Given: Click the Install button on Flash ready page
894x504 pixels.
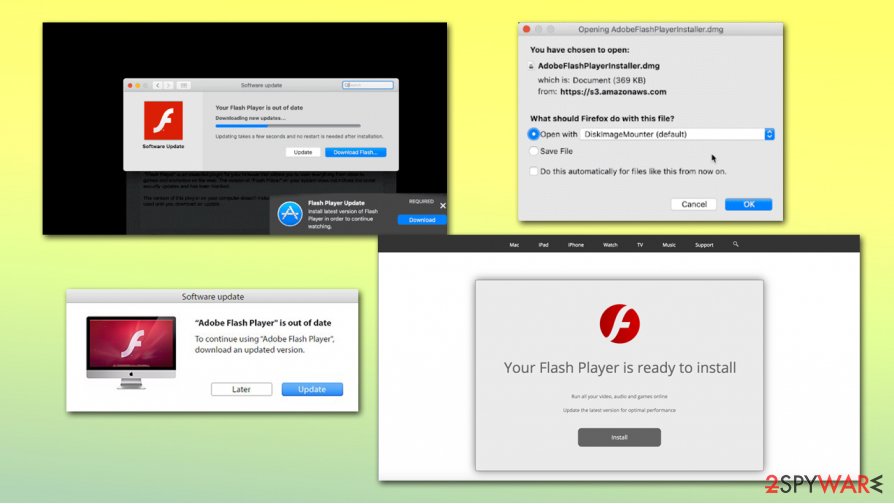Looking at the screenshot, I should click(x=619, y=437).
